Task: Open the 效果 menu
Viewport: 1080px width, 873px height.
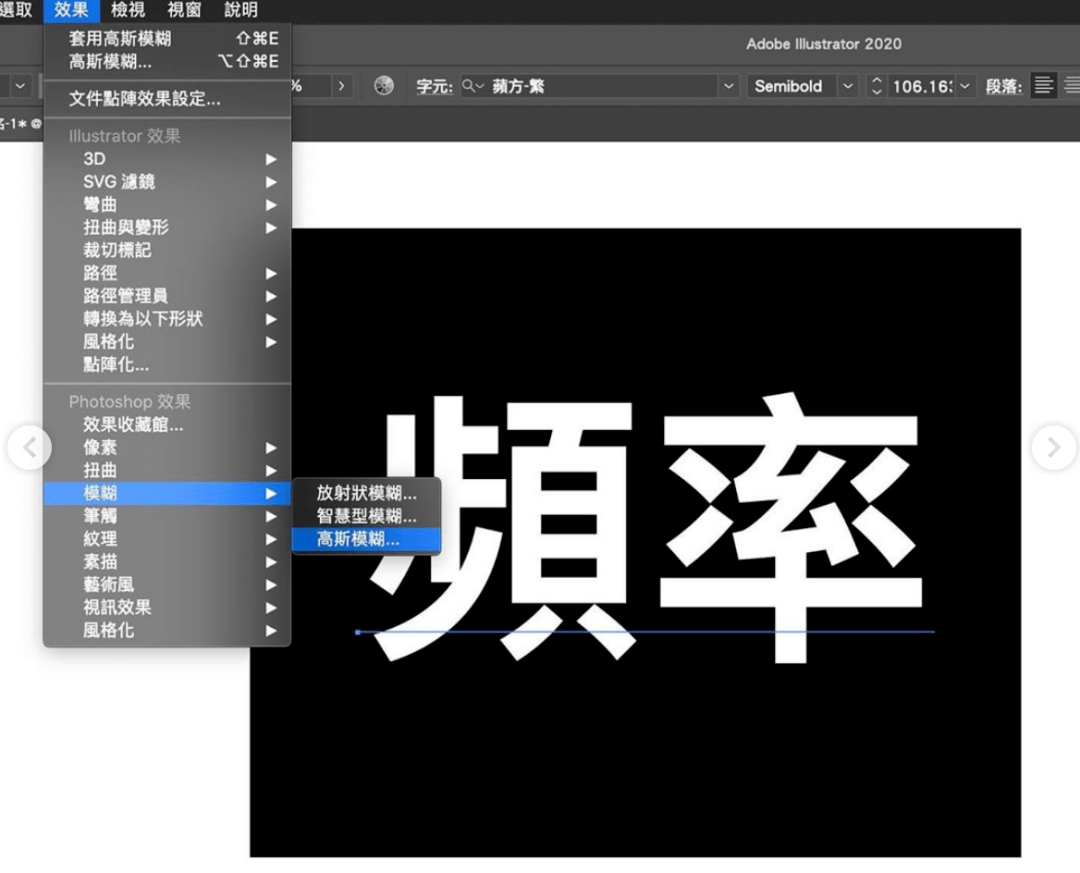Action: (70, 11)
